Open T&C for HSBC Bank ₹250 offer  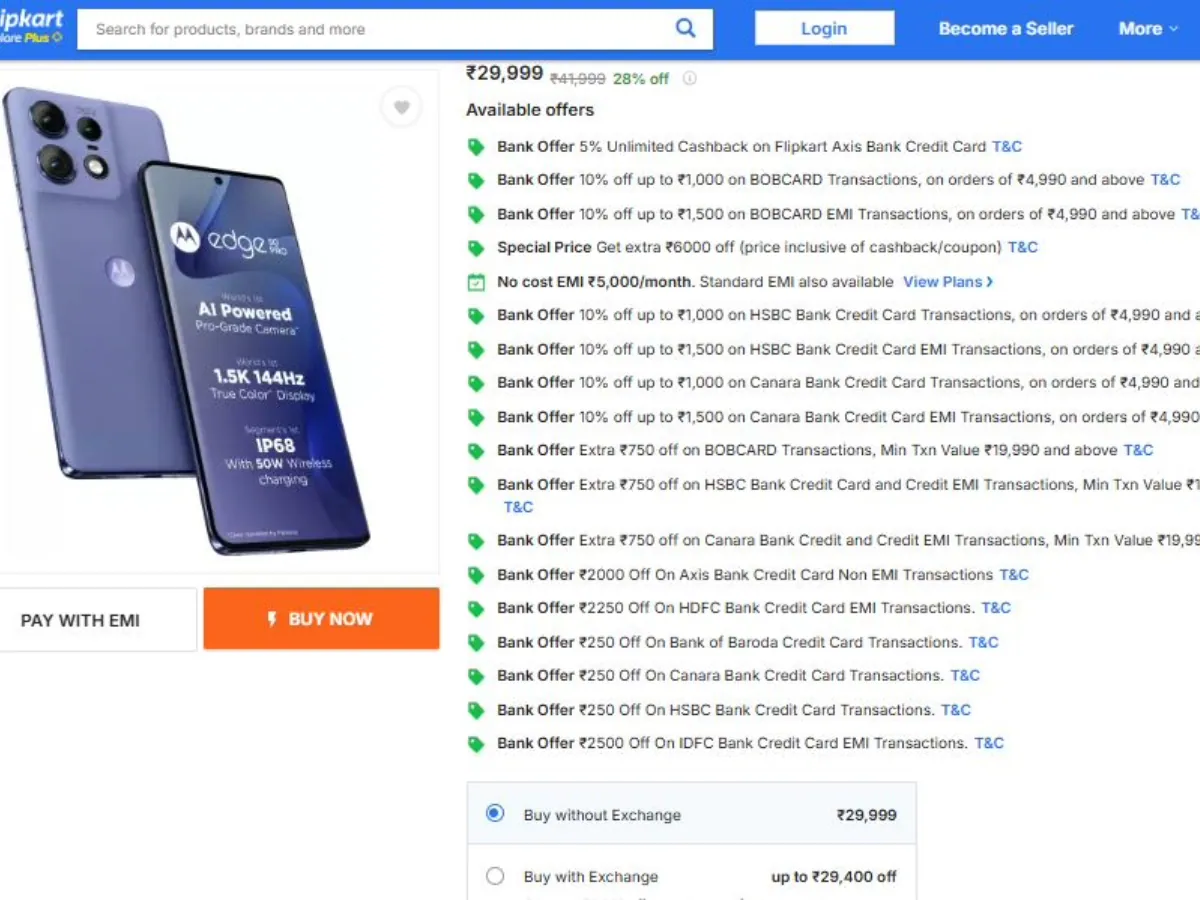coord(956,710)
